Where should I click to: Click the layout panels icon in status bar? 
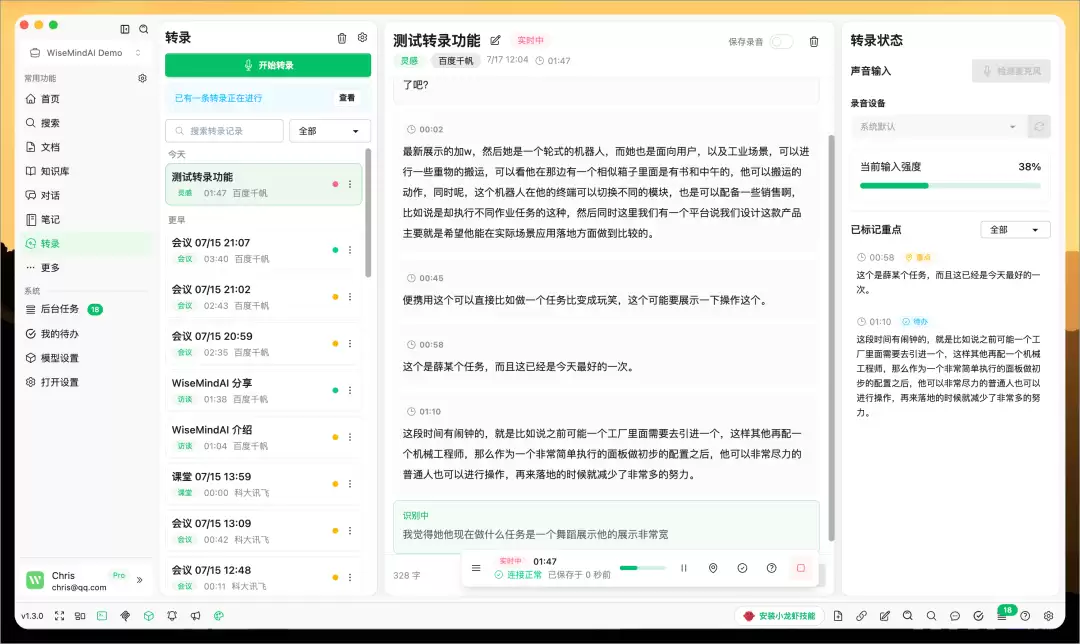[80, 616]
